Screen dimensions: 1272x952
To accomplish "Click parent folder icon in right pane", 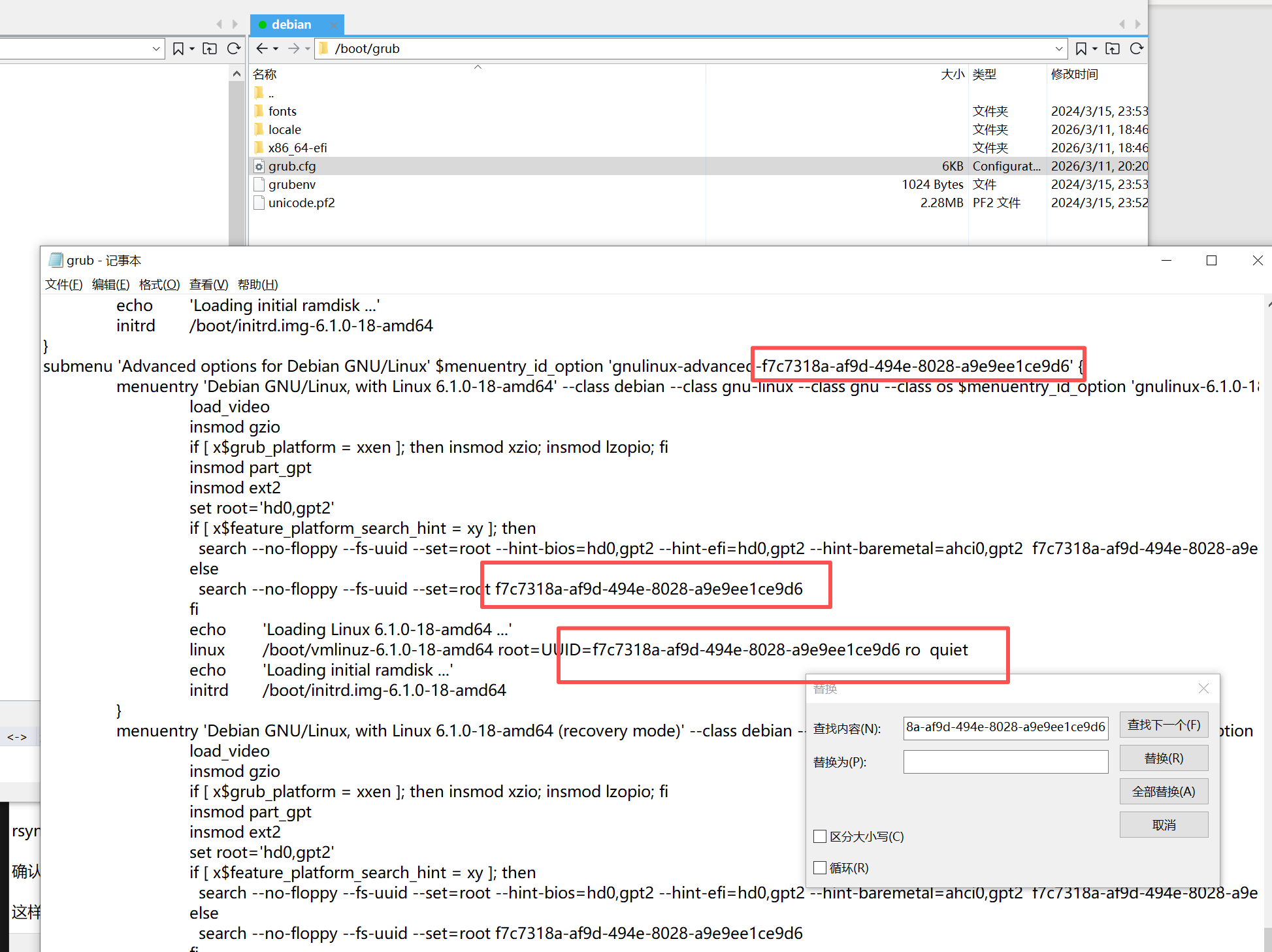I will pyautogui.click(x=1113, y=48).
